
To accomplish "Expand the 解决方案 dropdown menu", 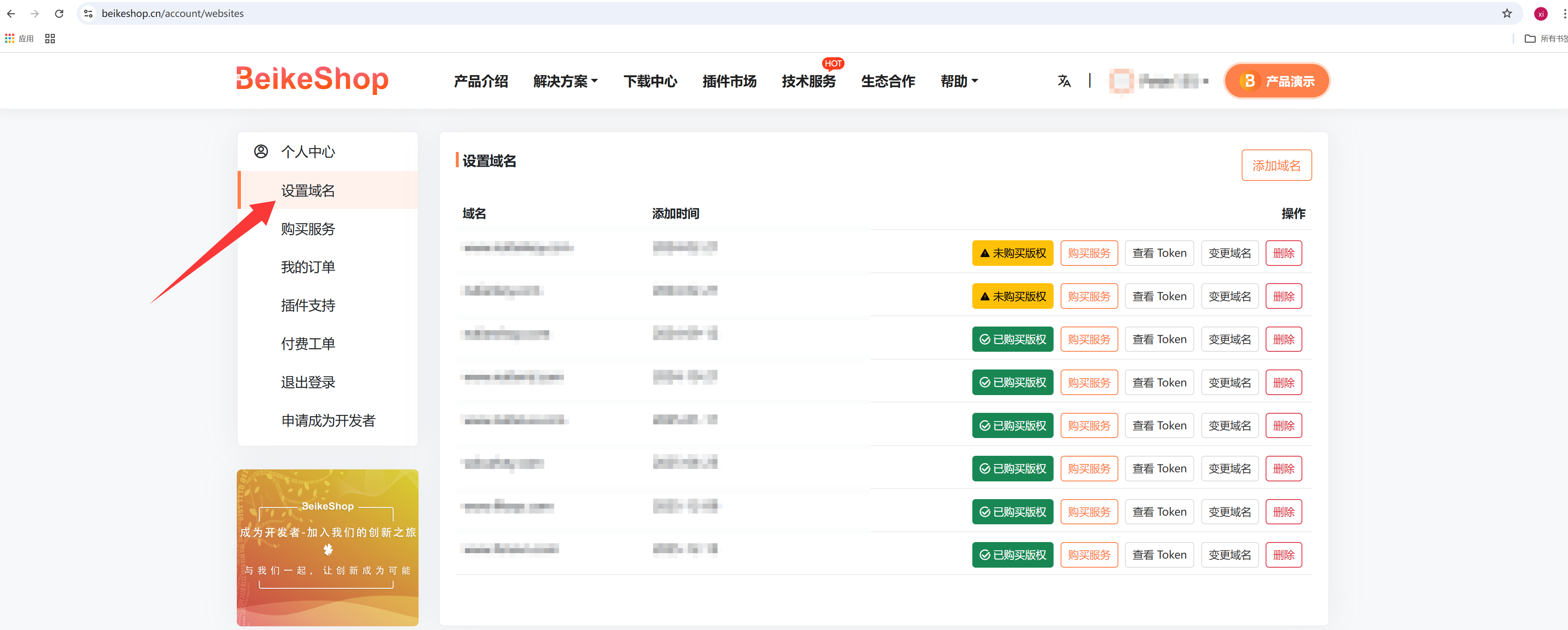I will [565, 81].
